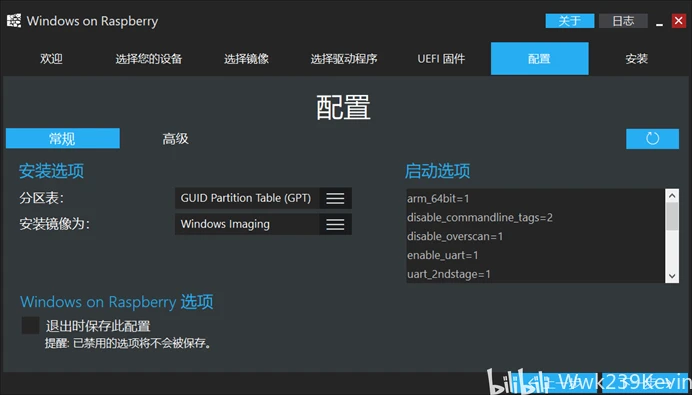Switch to the 高级 sub-tab
This screenshot has width=692, height=395.
tap(176, 139)
